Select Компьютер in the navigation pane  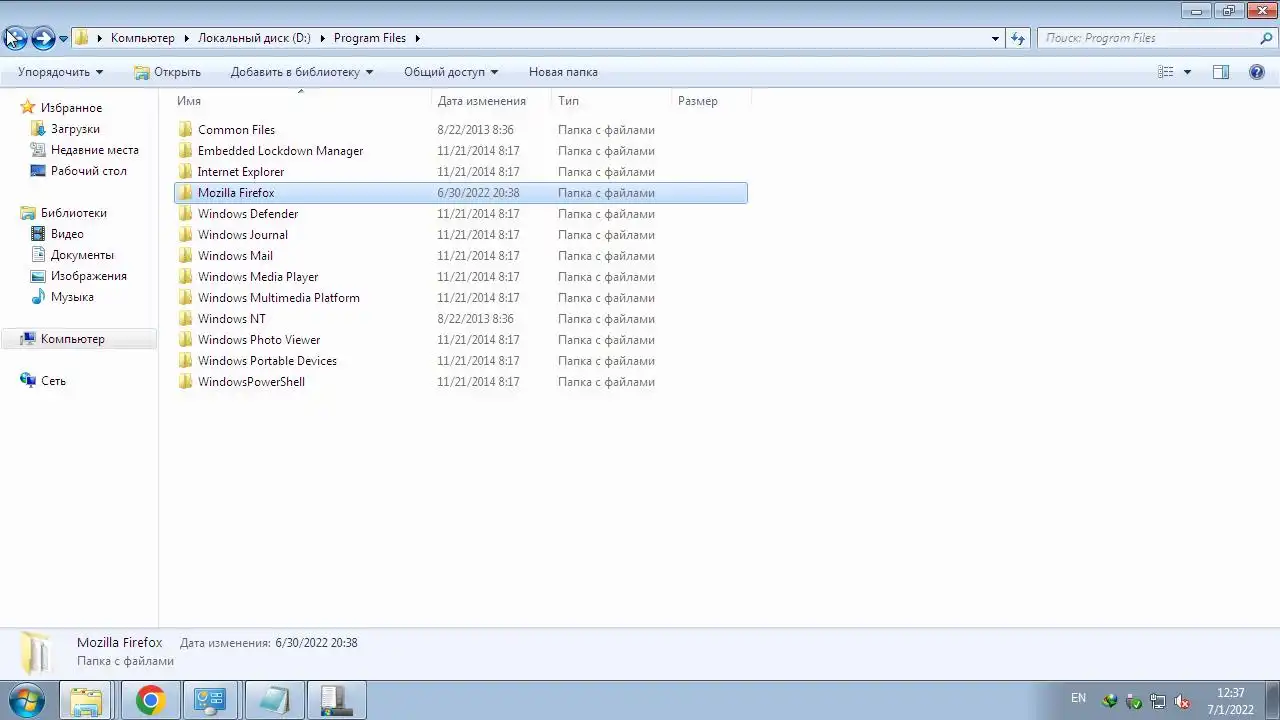(x=72, y=339)
